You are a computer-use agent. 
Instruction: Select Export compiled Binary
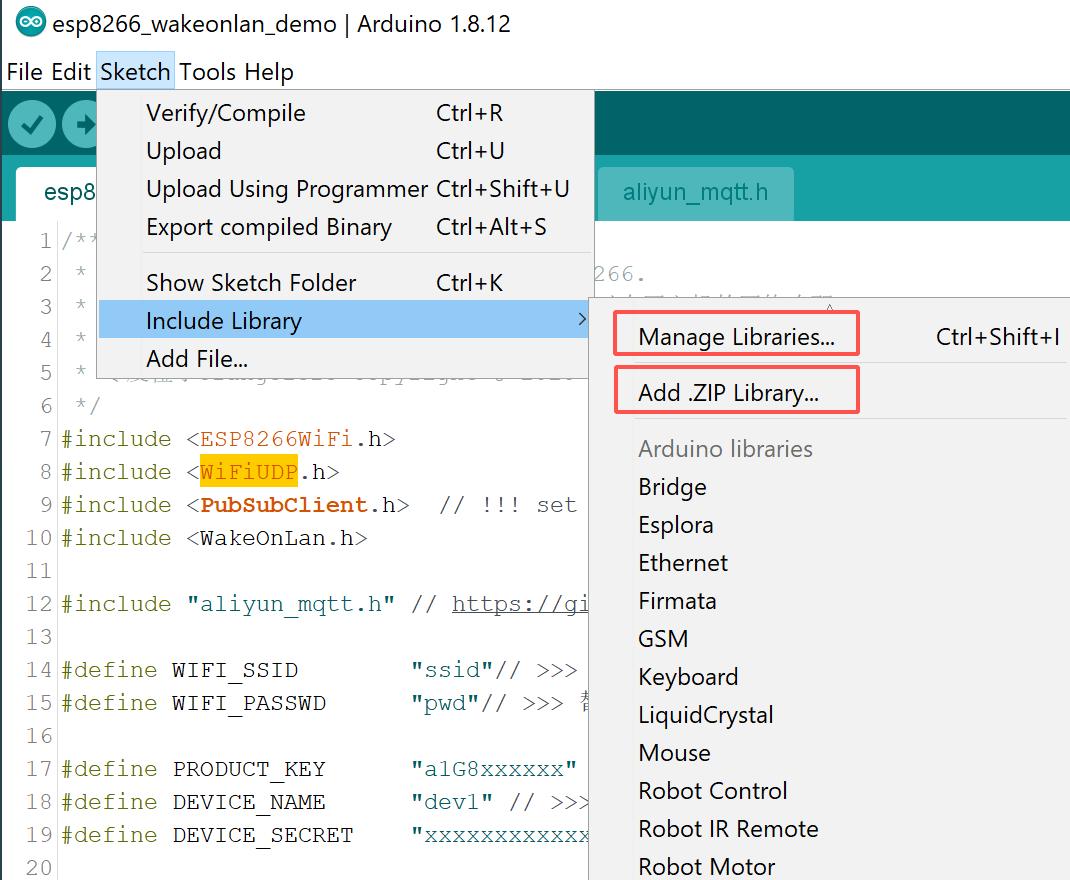269,227
